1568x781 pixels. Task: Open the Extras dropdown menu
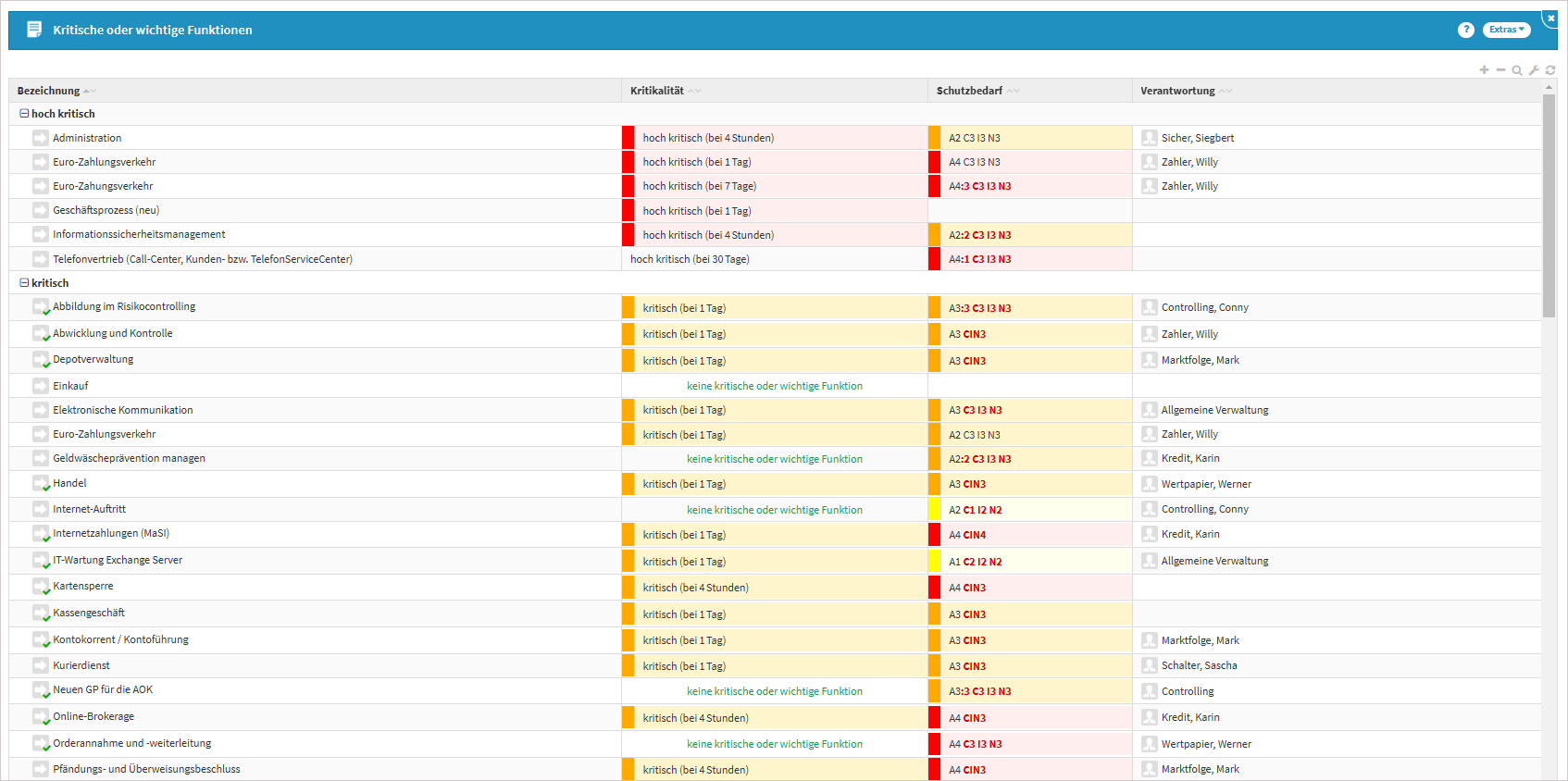point(1506,30)
